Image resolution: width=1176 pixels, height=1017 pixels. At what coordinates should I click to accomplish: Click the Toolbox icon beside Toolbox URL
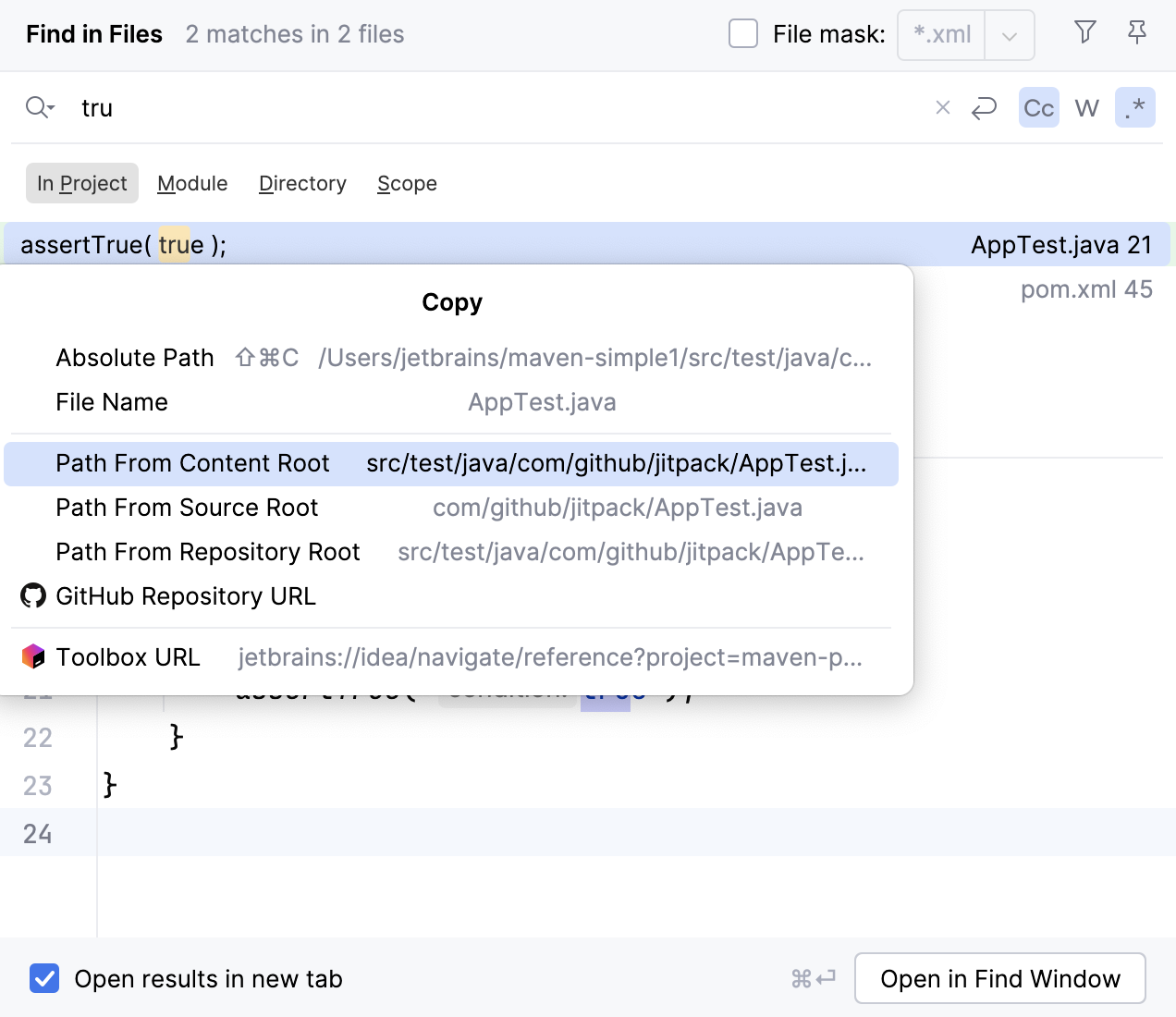(x=33, y=656)
